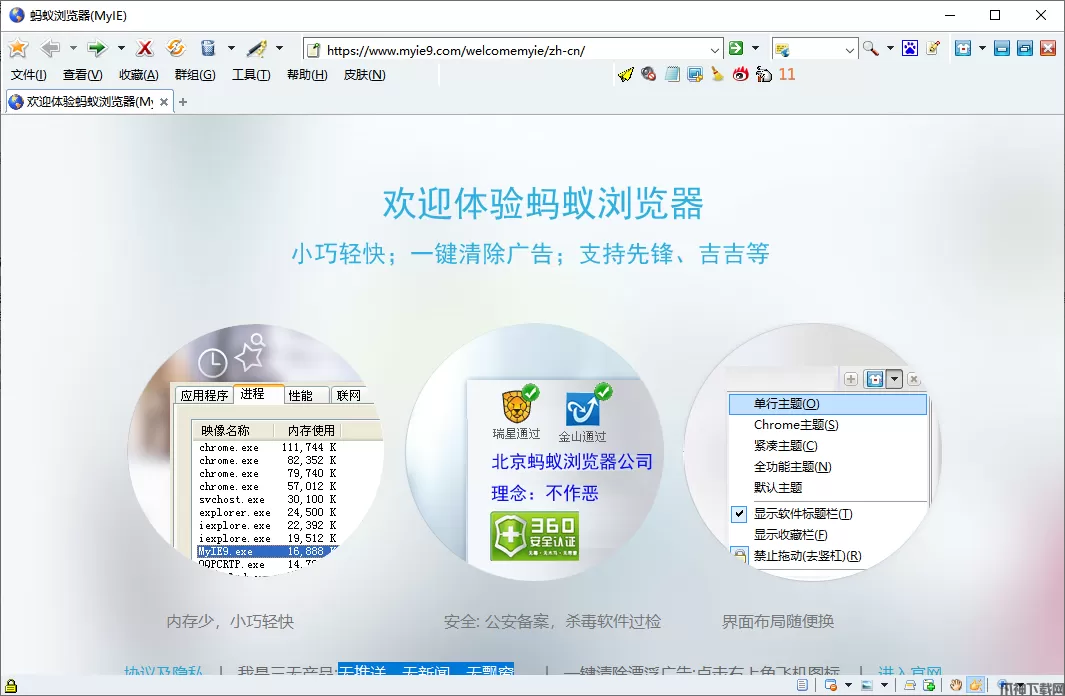
Task: Stop loading with the red X icon
Action: coord(144,48)
